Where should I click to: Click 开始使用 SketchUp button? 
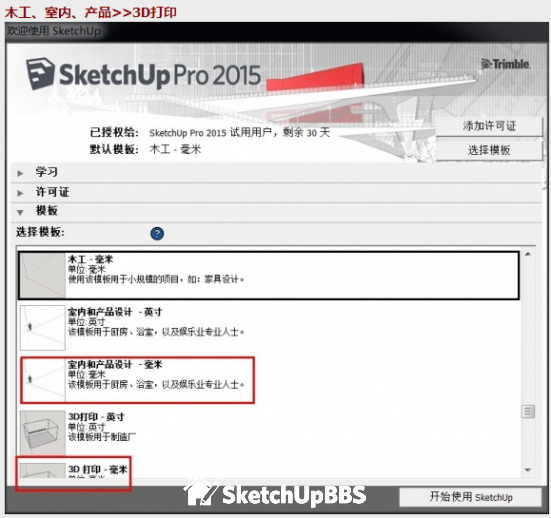470,497
